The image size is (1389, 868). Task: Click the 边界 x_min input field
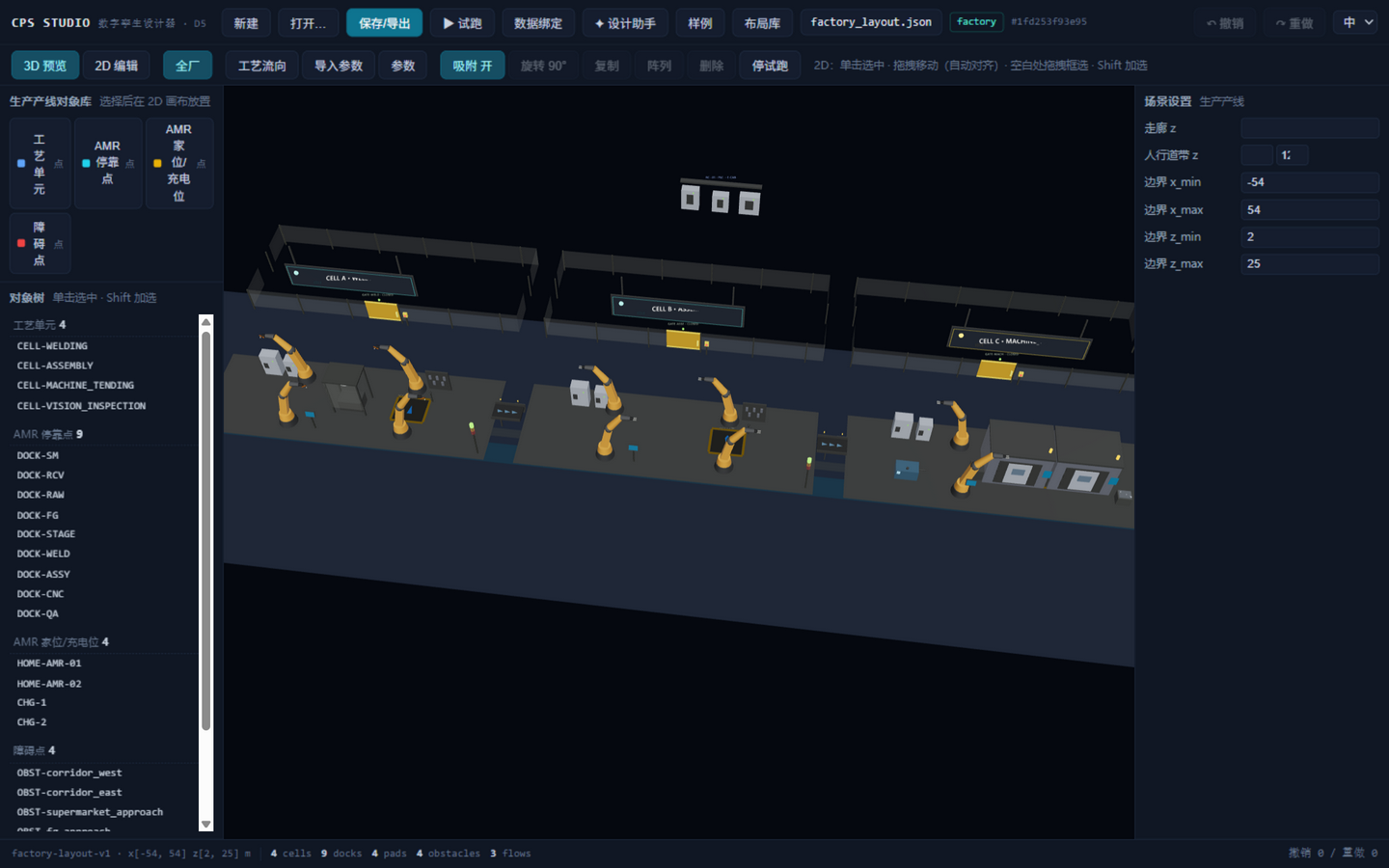coord(1309,182)
